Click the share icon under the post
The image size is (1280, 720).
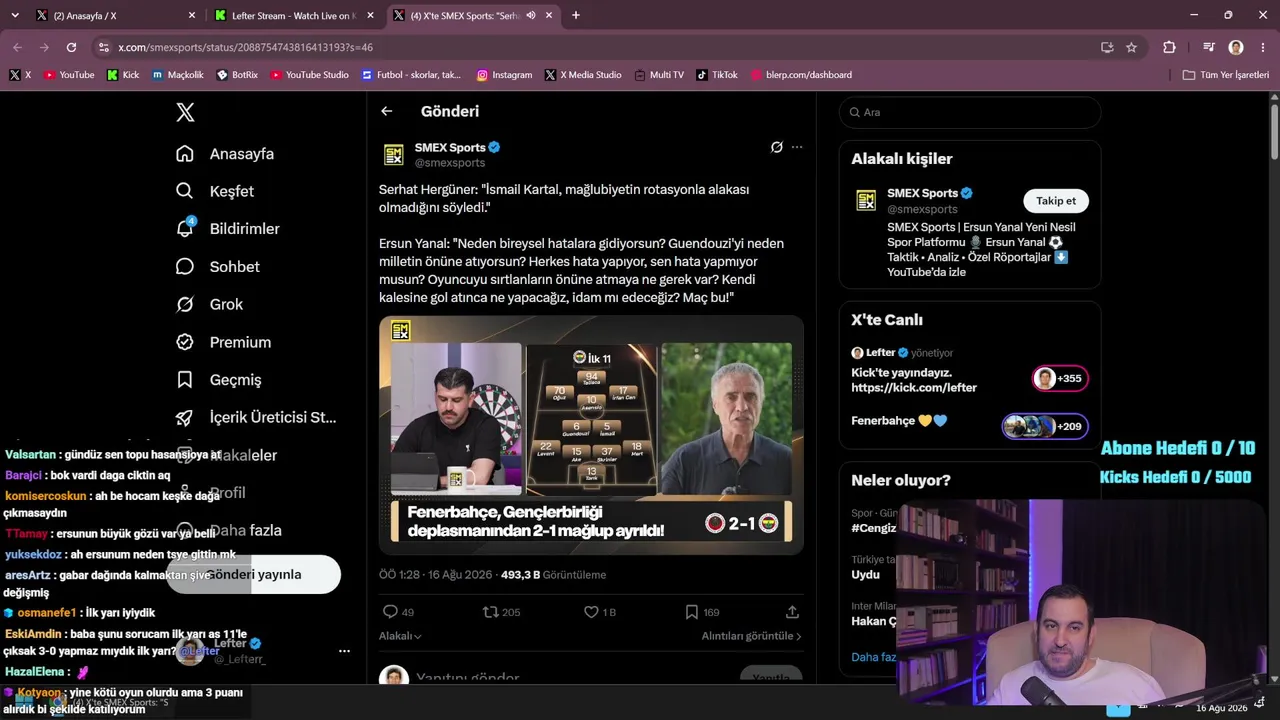tap(792, 612)
